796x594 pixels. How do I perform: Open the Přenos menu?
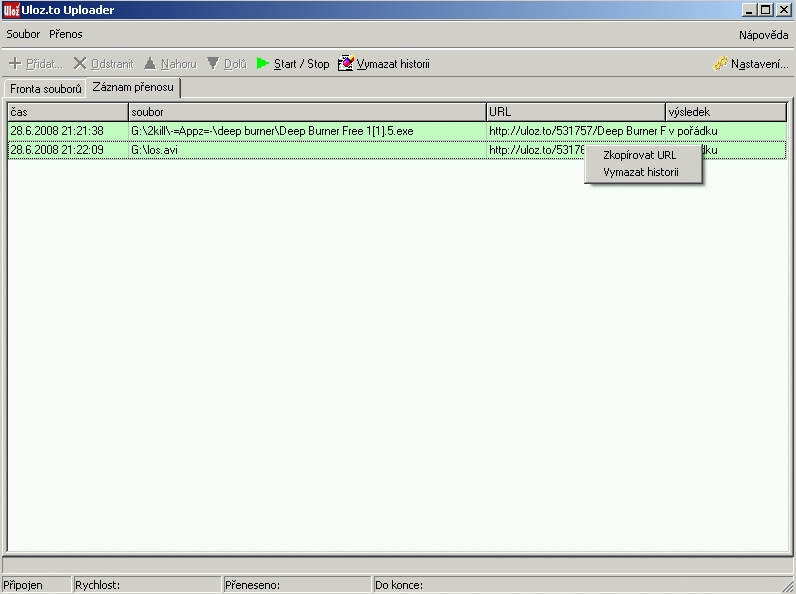point(65,34)
